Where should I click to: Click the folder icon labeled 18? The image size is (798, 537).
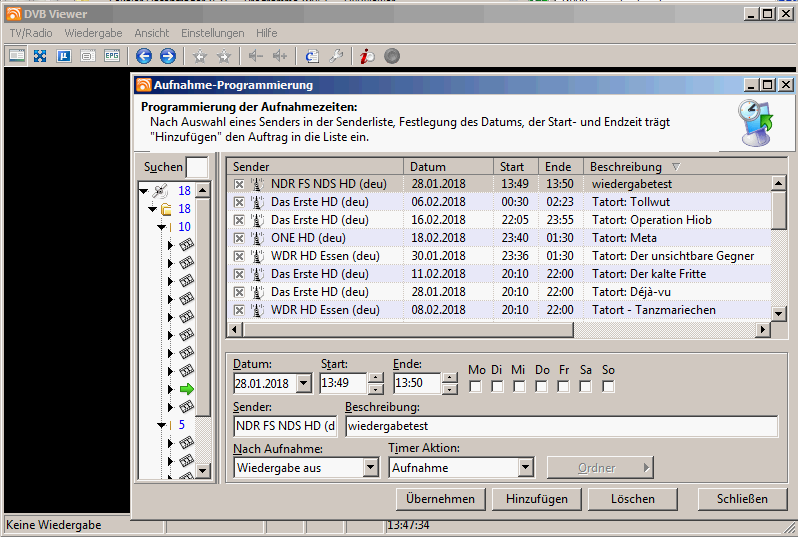[x=166, y=209]
